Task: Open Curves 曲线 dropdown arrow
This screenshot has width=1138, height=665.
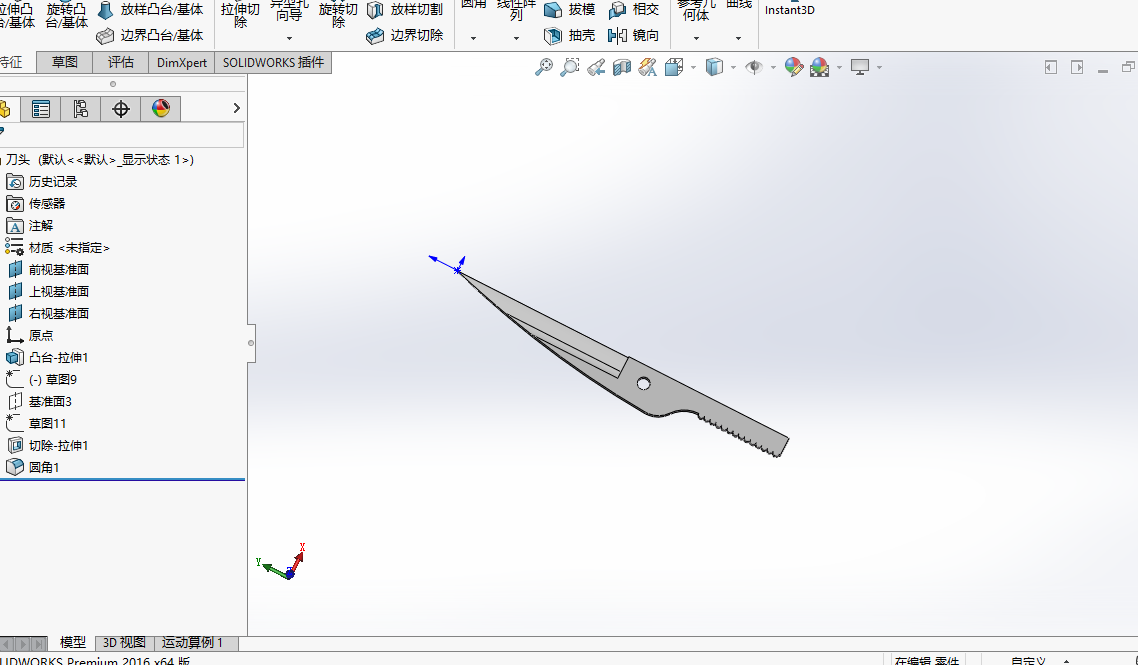Action: pos(738,38)
